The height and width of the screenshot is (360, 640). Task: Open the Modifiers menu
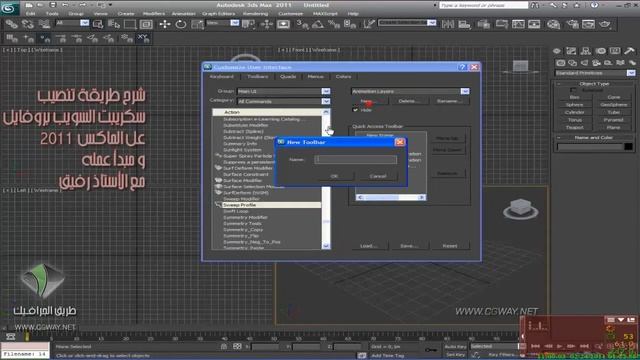point(154,13)
